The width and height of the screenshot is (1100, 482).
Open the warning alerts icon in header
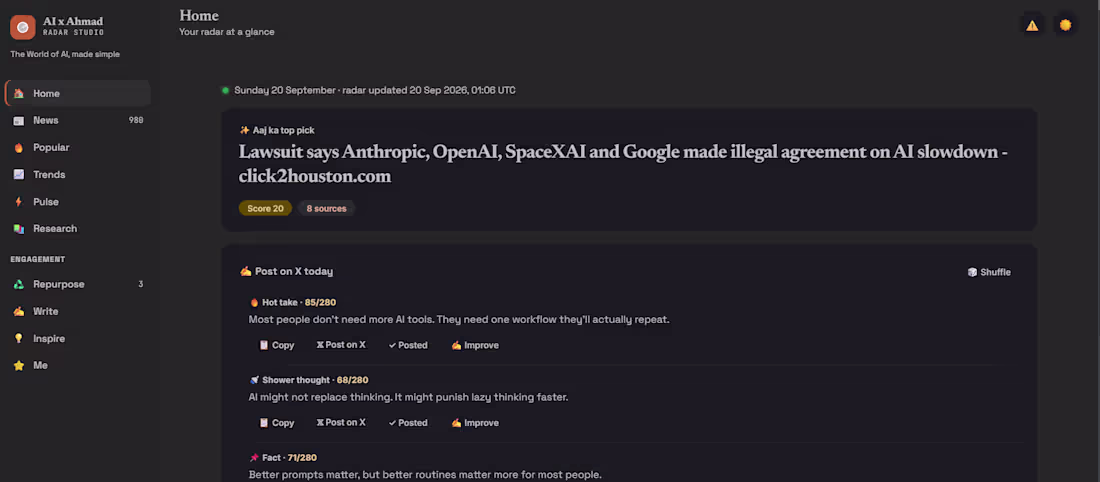coord(1032,25)
